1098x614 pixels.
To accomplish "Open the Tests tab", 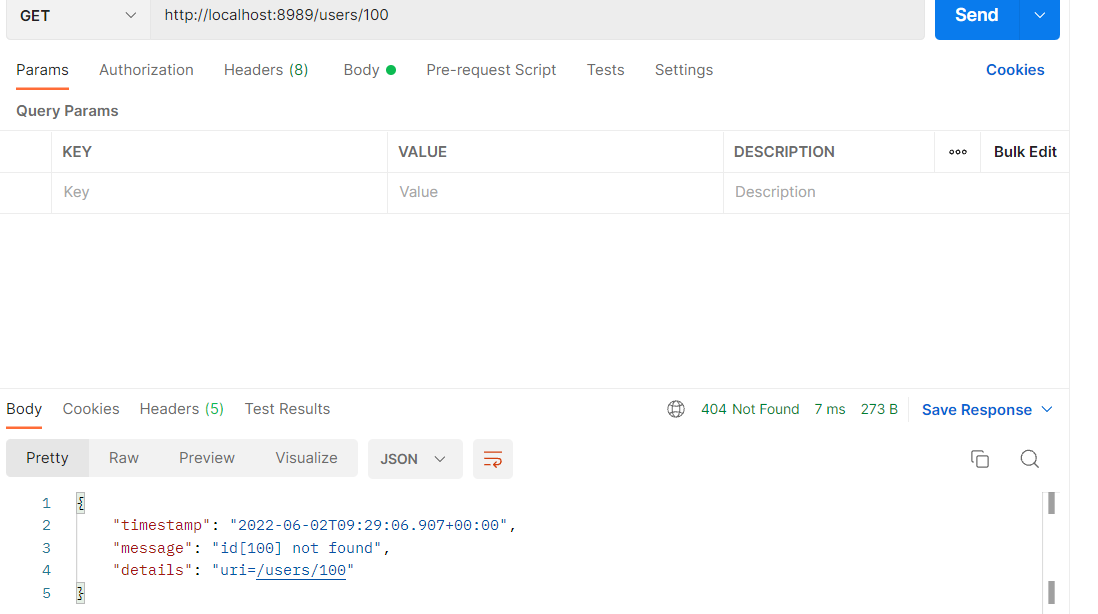I will pyautogui.click(x=605, y=70).
